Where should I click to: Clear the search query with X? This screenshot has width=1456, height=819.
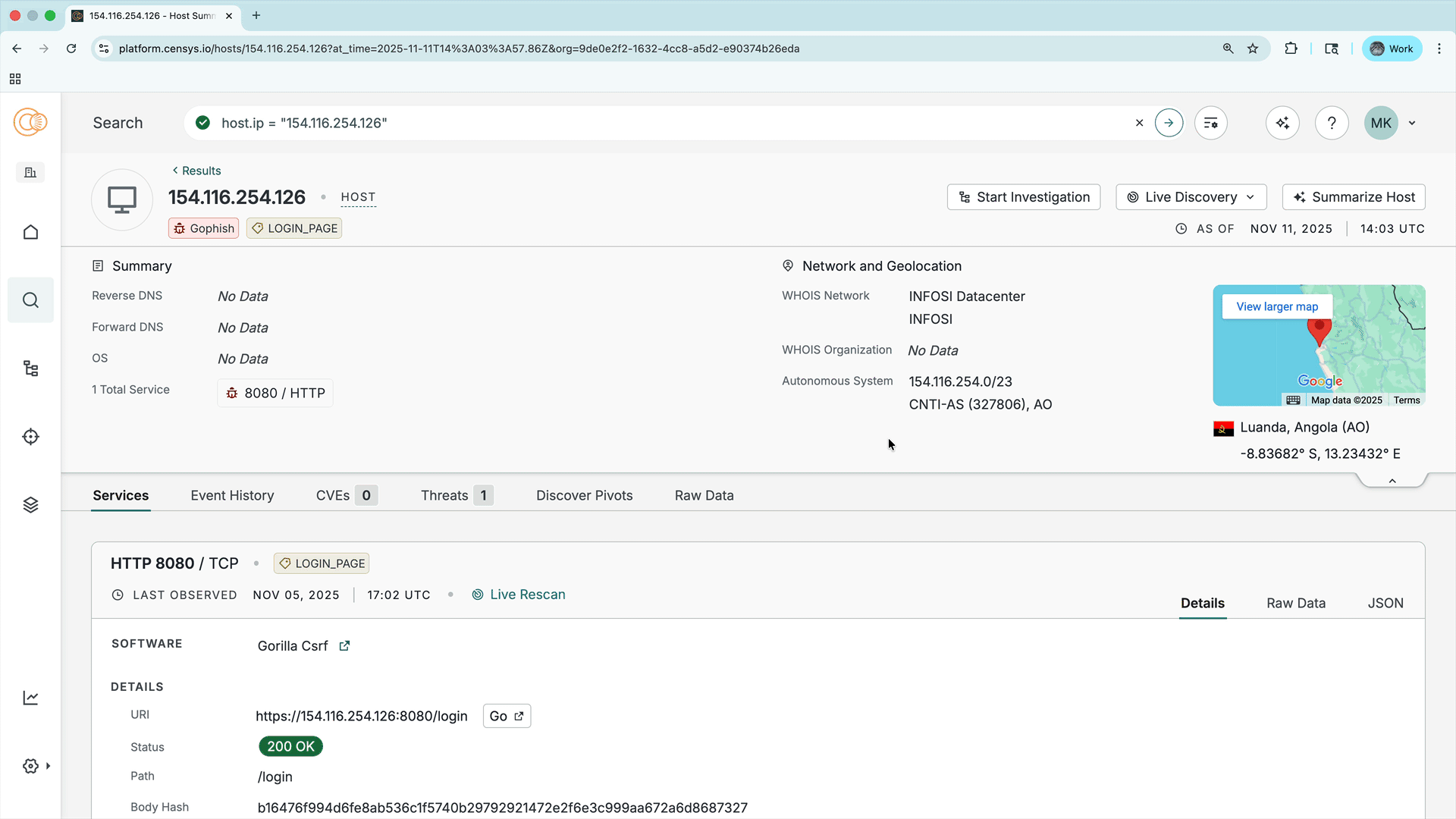(1139, 123)
